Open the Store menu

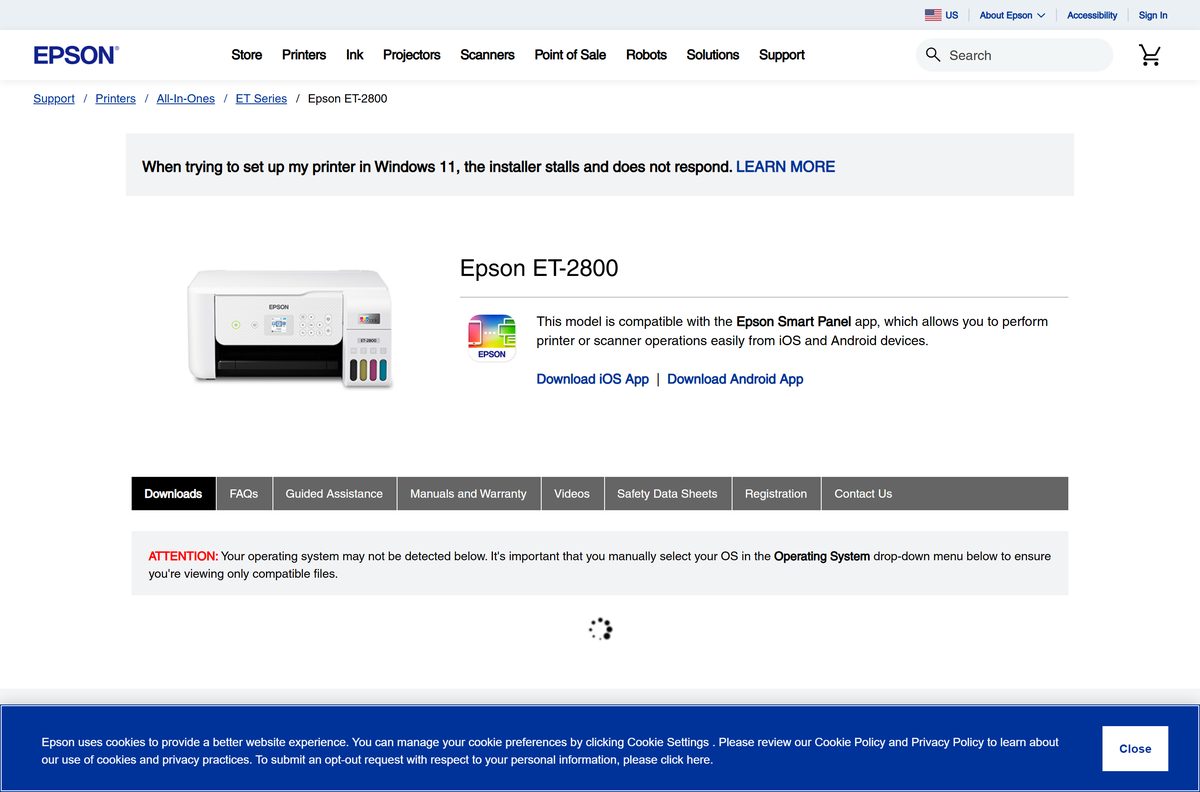click(x=247, y=55)
